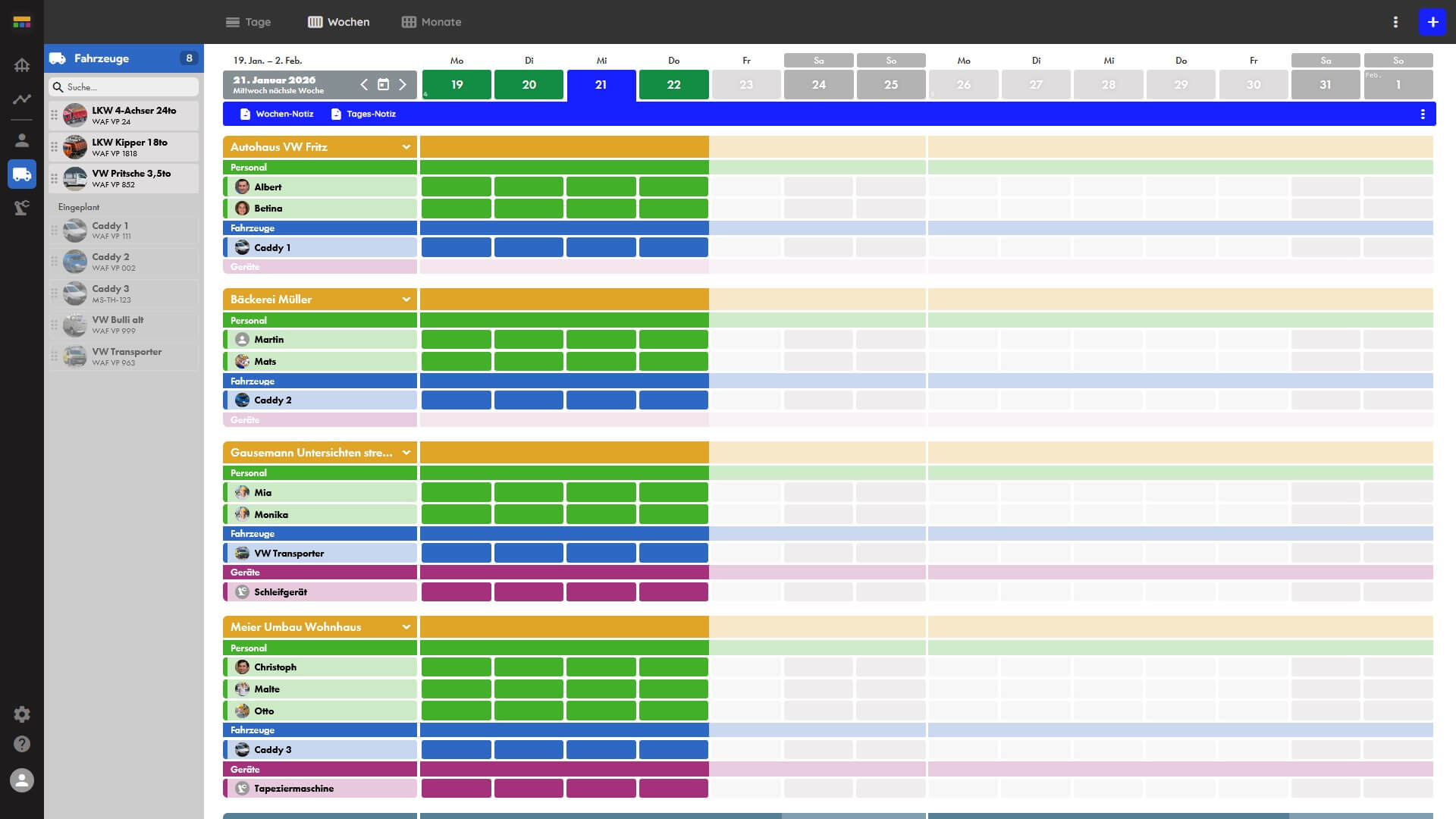This screenshot has width=1456, height=819.
Task: Collapse the Meier Umbau Wohnhaus project
Action: pos(406,627)
